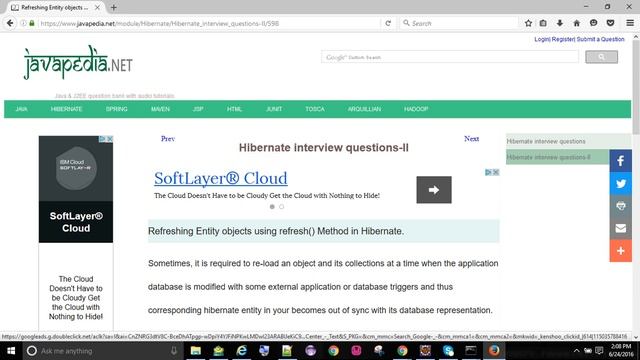
Task: Reload the page with the refresh icon
Action: point(388,23)
